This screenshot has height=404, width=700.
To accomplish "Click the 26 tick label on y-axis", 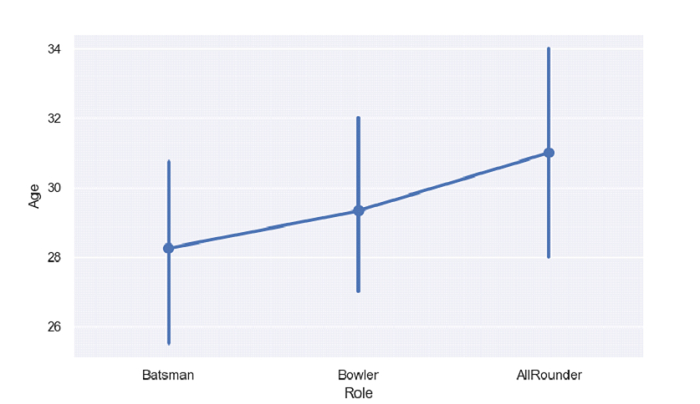I will pos(54,327).
